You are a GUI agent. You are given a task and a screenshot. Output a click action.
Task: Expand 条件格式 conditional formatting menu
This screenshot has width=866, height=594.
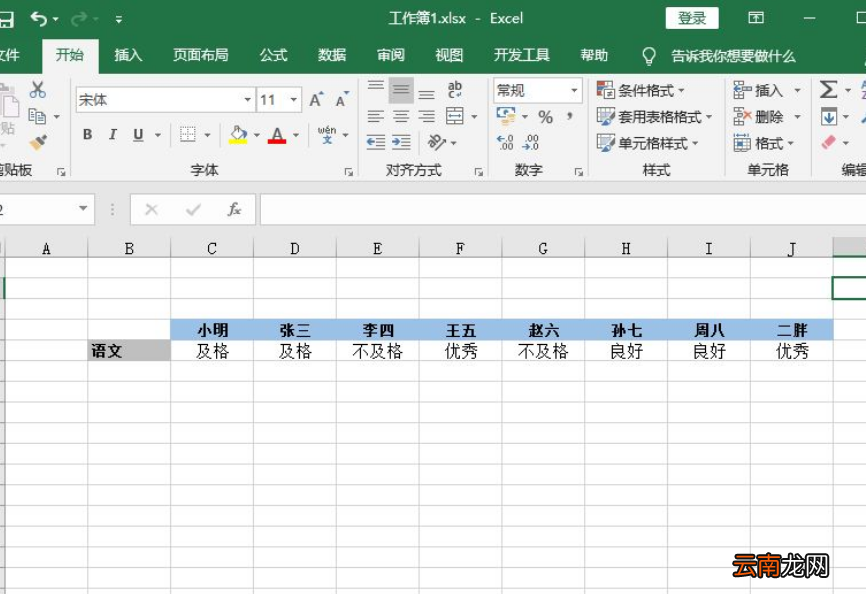tap(641, 90)
